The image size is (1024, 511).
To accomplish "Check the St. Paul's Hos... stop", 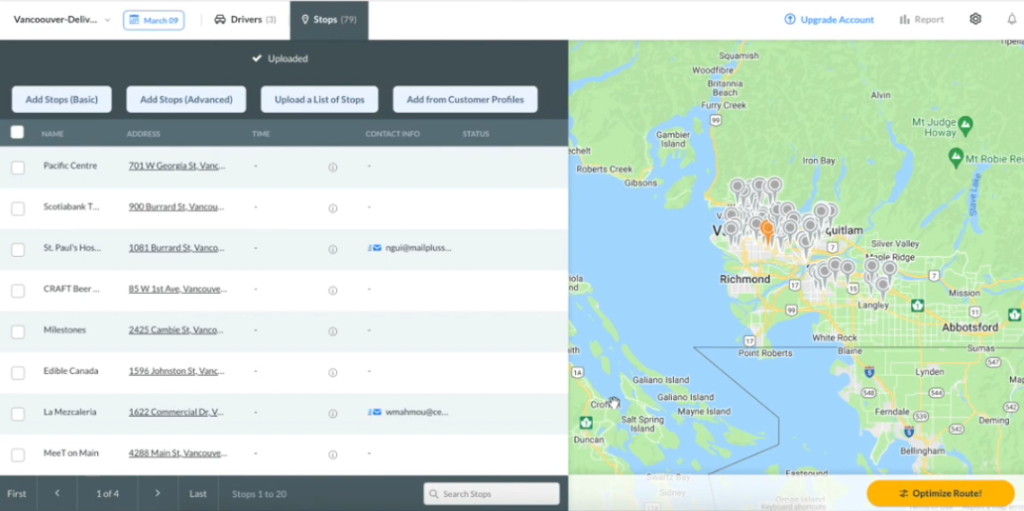I will pyautogui.click(x=18, y=250).
